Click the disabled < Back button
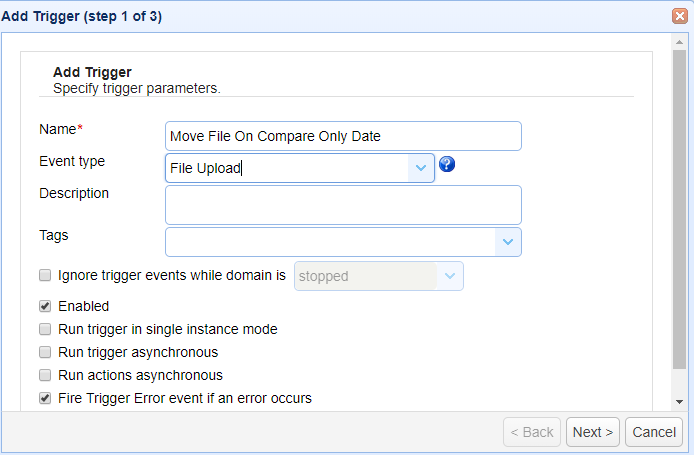This screenshot has height=455, width=694. (x=532, y=432)
